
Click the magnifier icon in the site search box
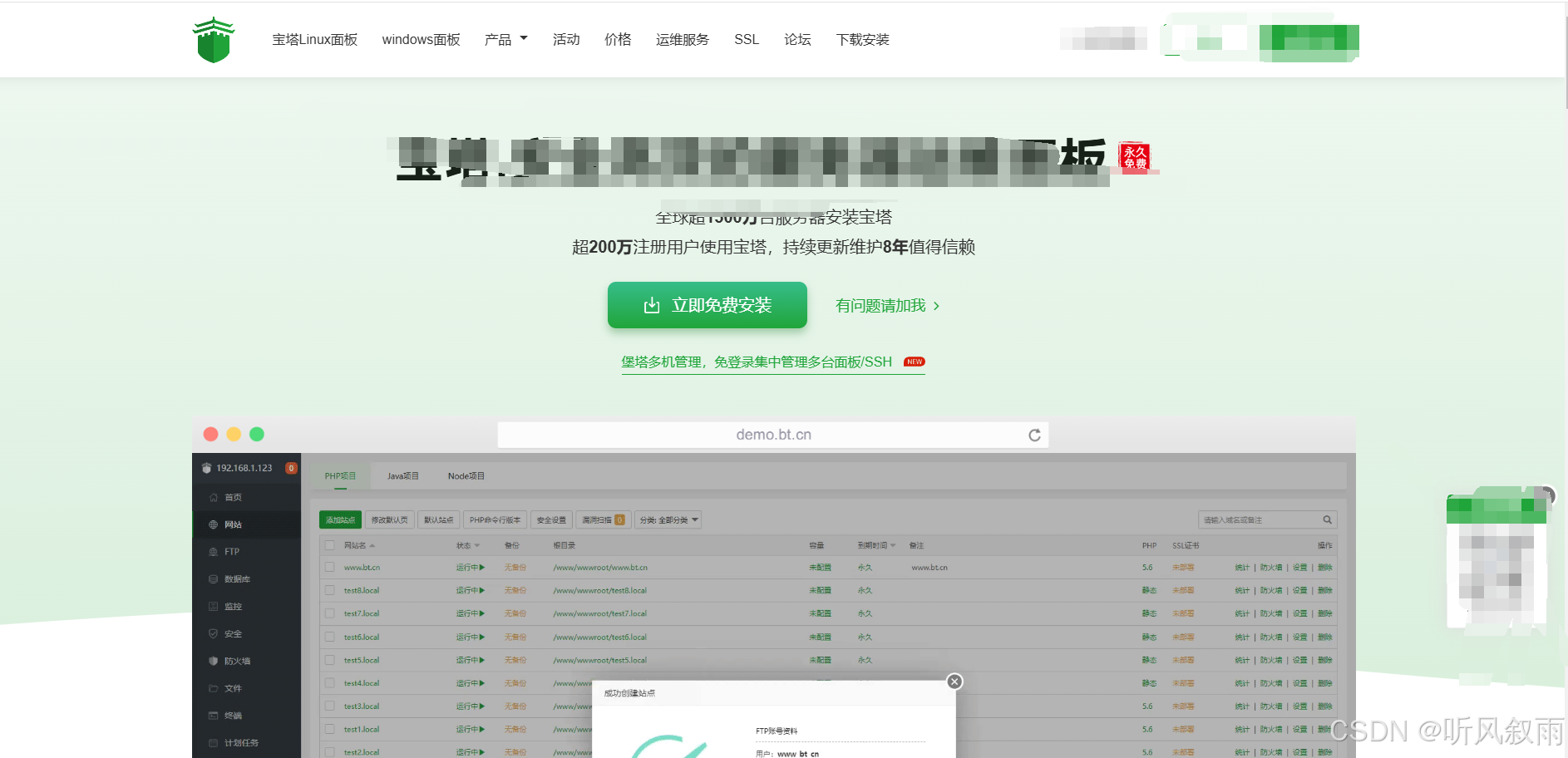coord(1328,520)
